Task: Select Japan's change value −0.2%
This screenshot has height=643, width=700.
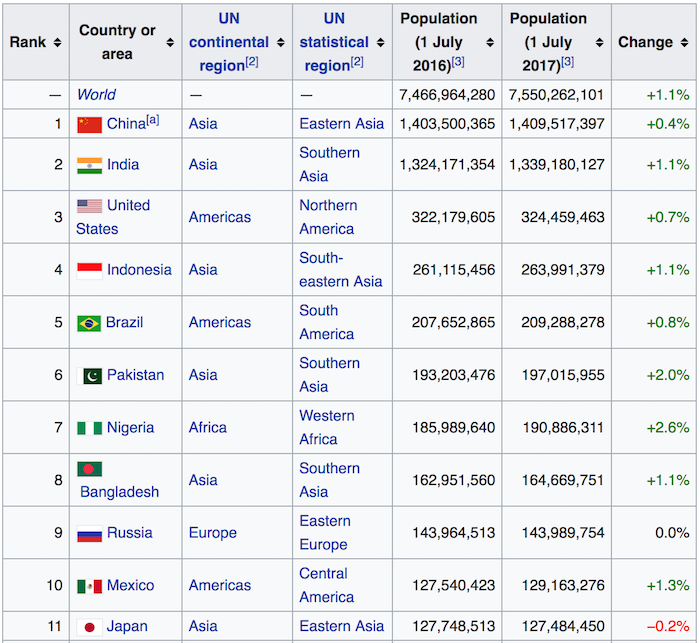Action: click(668, 626)
